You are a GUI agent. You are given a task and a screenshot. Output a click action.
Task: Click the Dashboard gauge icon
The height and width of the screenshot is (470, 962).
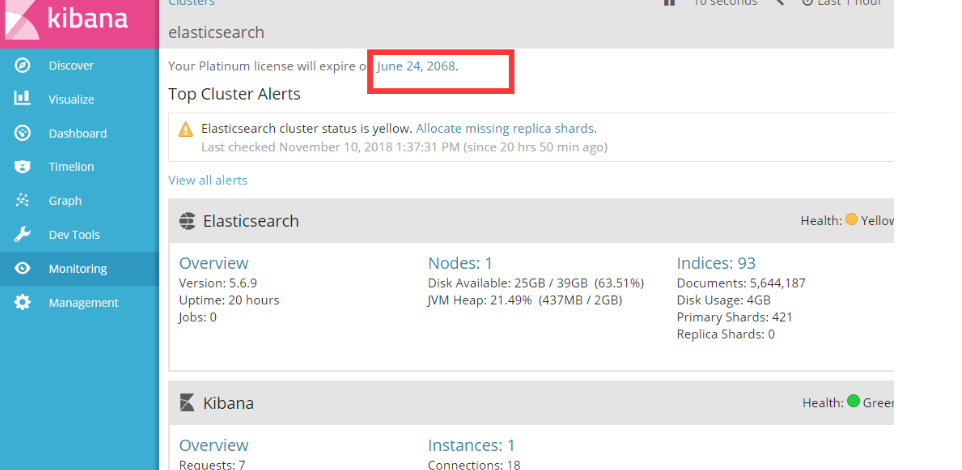[22, 133]
